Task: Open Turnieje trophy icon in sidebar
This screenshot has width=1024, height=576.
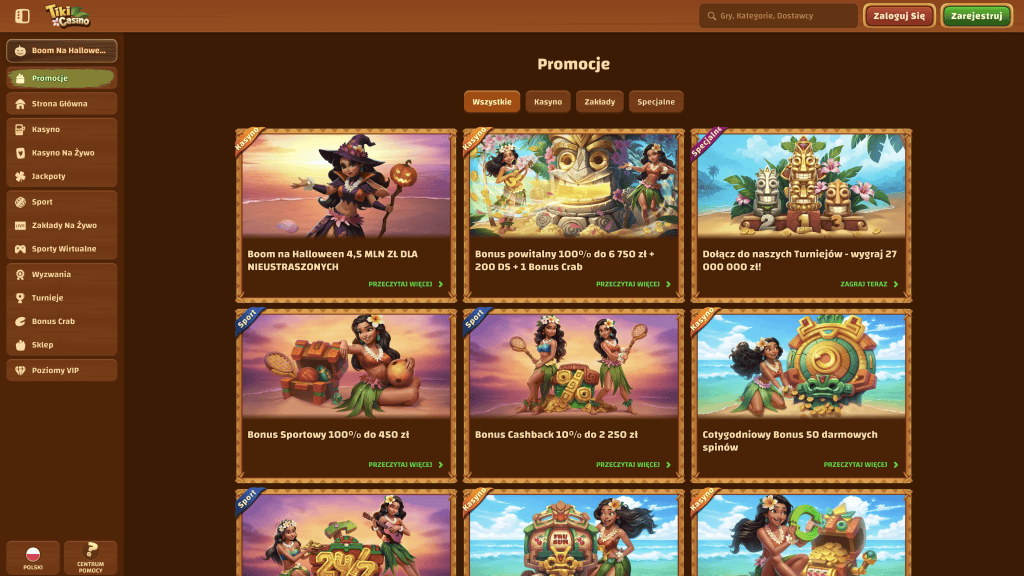Action: pos(20,298)
